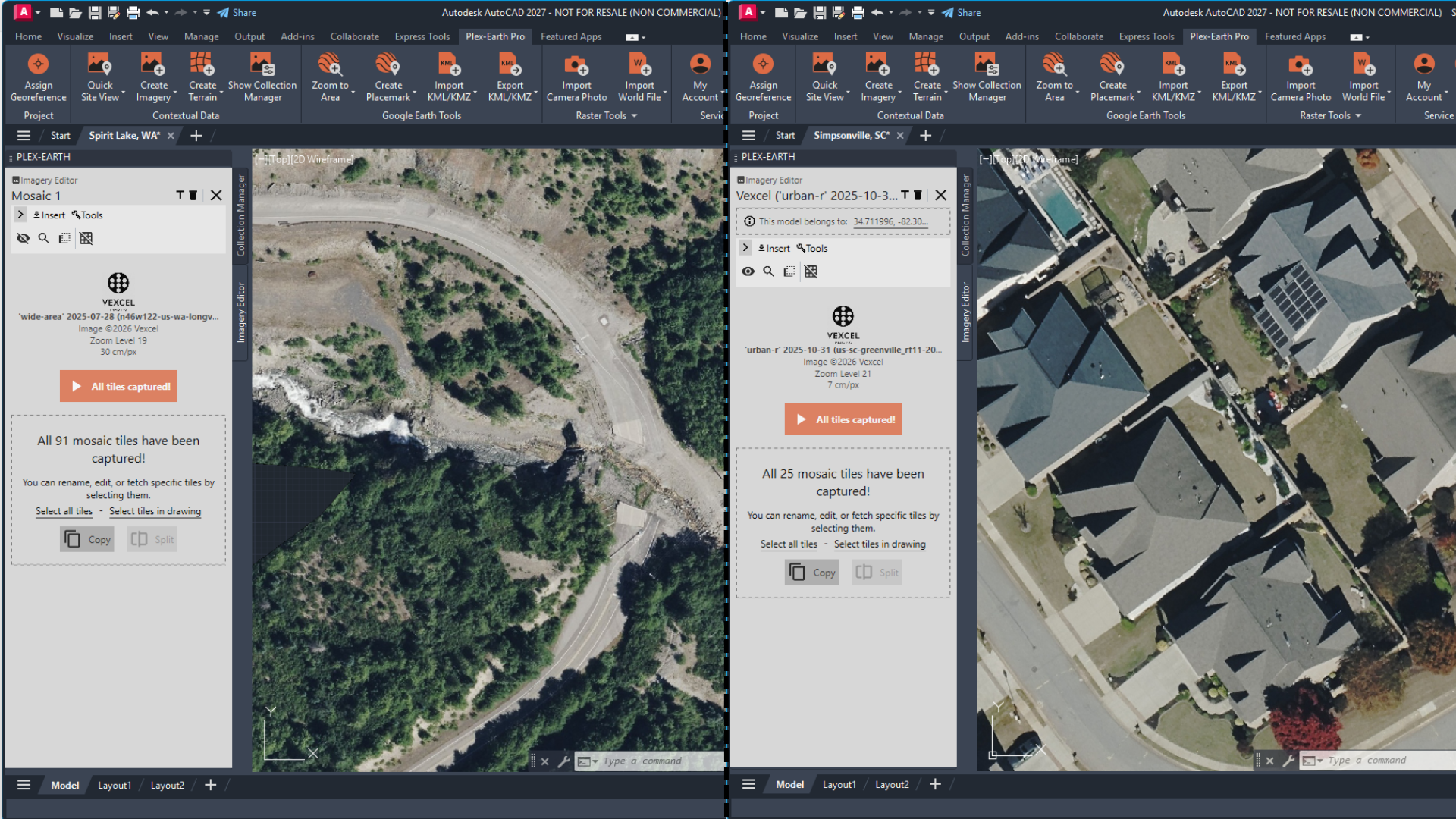Switch to Layout2 tab in Simpsonville window
The height and width of the screenshot is (819, 1456).
(892, 785)
